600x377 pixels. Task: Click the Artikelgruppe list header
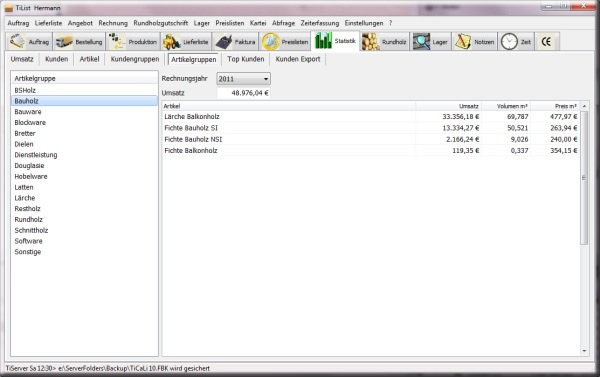[84, 78]
